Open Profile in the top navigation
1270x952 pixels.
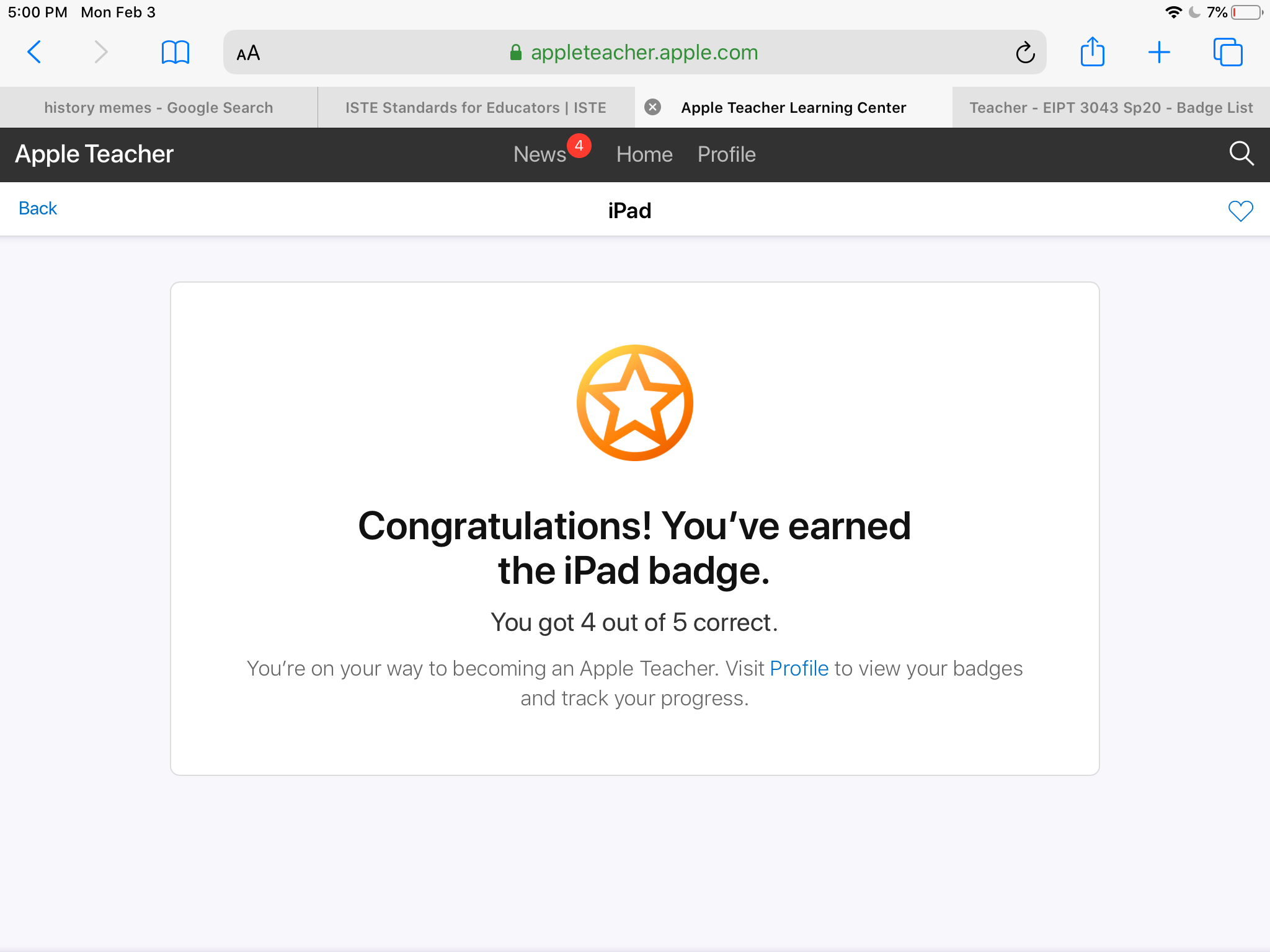(726, 154)
